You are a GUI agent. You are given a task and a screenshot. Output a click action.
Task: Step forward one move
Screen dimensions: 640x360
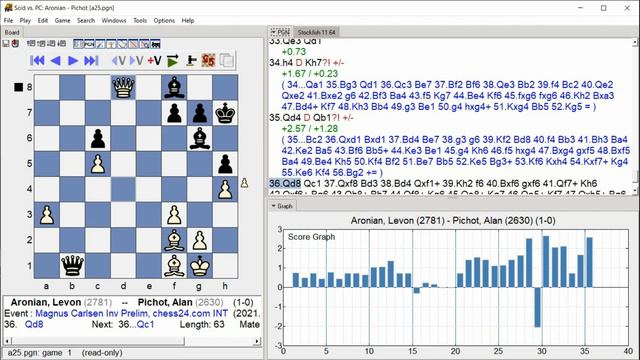73,61
